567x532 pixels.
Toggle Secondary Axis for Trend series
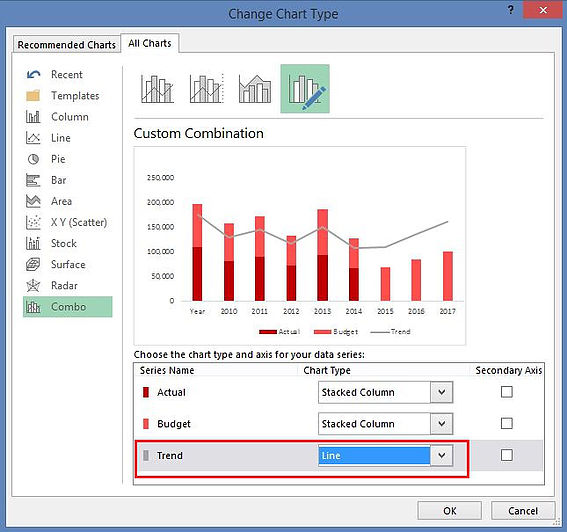tap(507, 455)
